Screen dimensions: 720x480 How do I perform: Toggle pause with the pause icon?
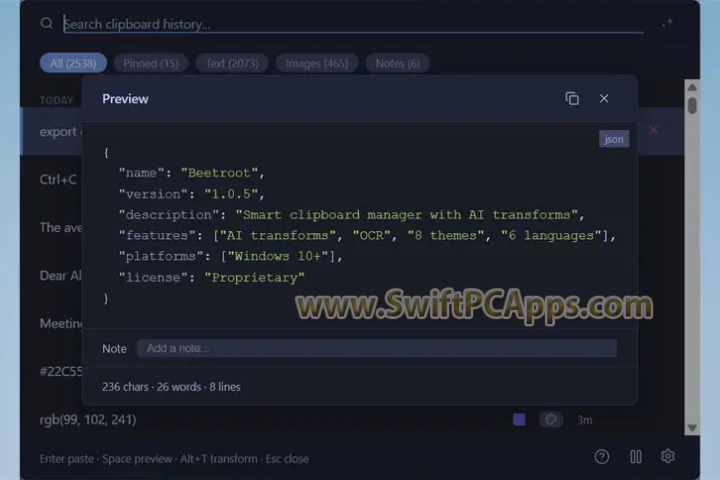click(x=636, y=457)
